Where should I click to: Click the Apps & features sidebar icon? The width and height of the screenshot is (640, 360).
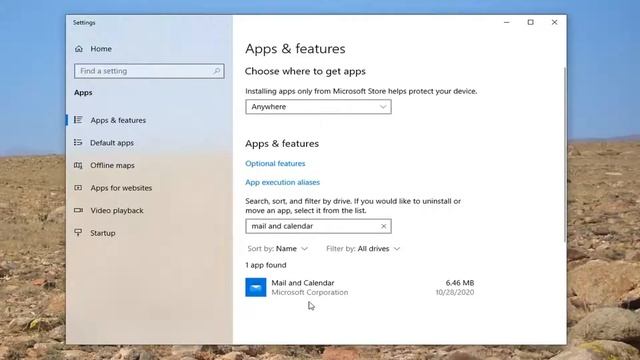coord(78,120)
